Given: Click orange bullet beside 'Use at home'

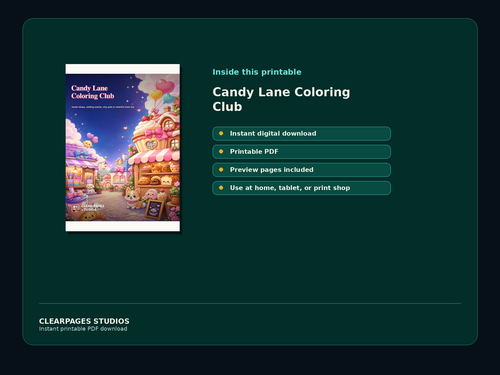Looking at the screenshot, I should point(221,188).
